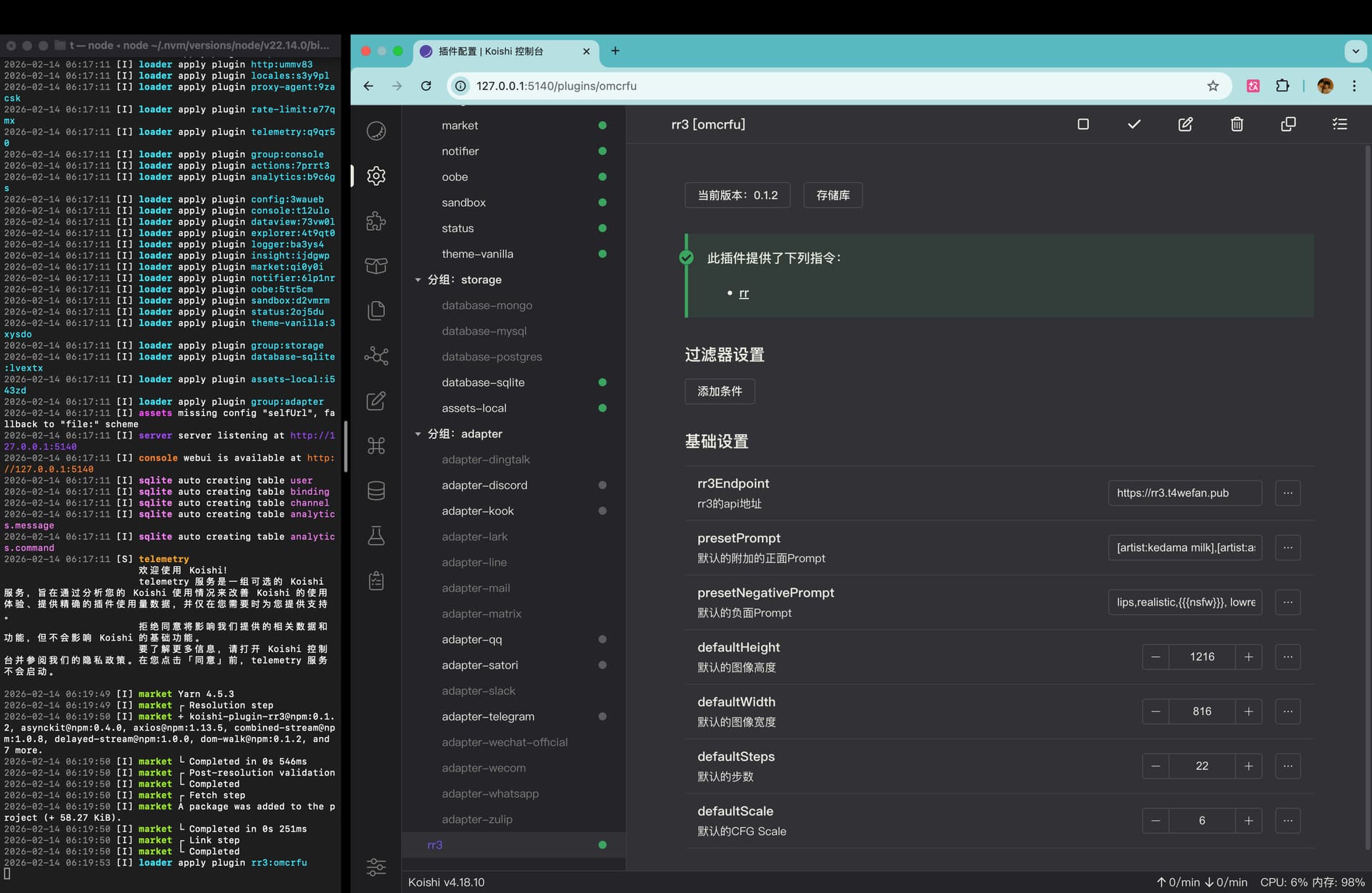Collapse the adapter group
This screenshot has height=893, width=1372.
point(418,434)
